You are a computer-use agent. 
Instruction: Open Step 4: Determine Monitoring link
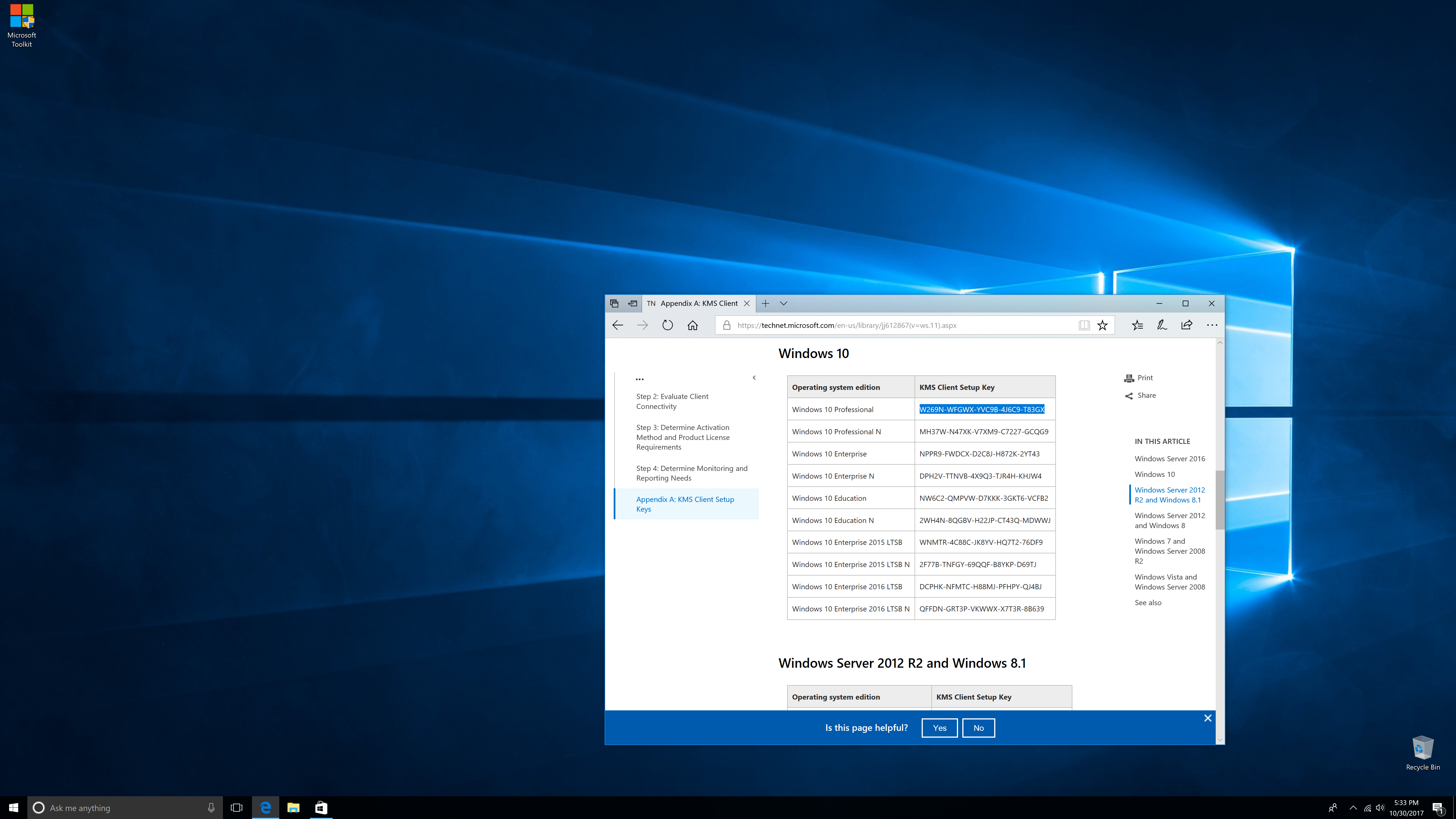tap(692, 473)
